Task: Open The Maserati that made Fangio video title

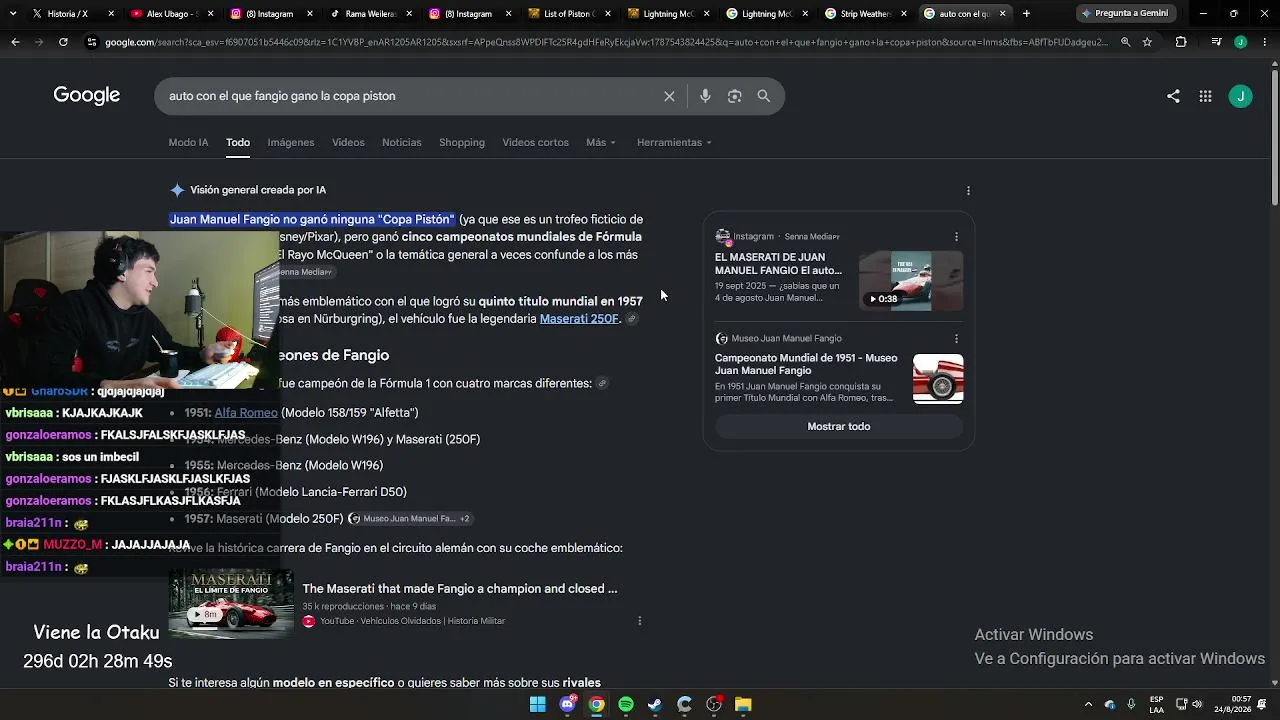Action: point(460,589)
